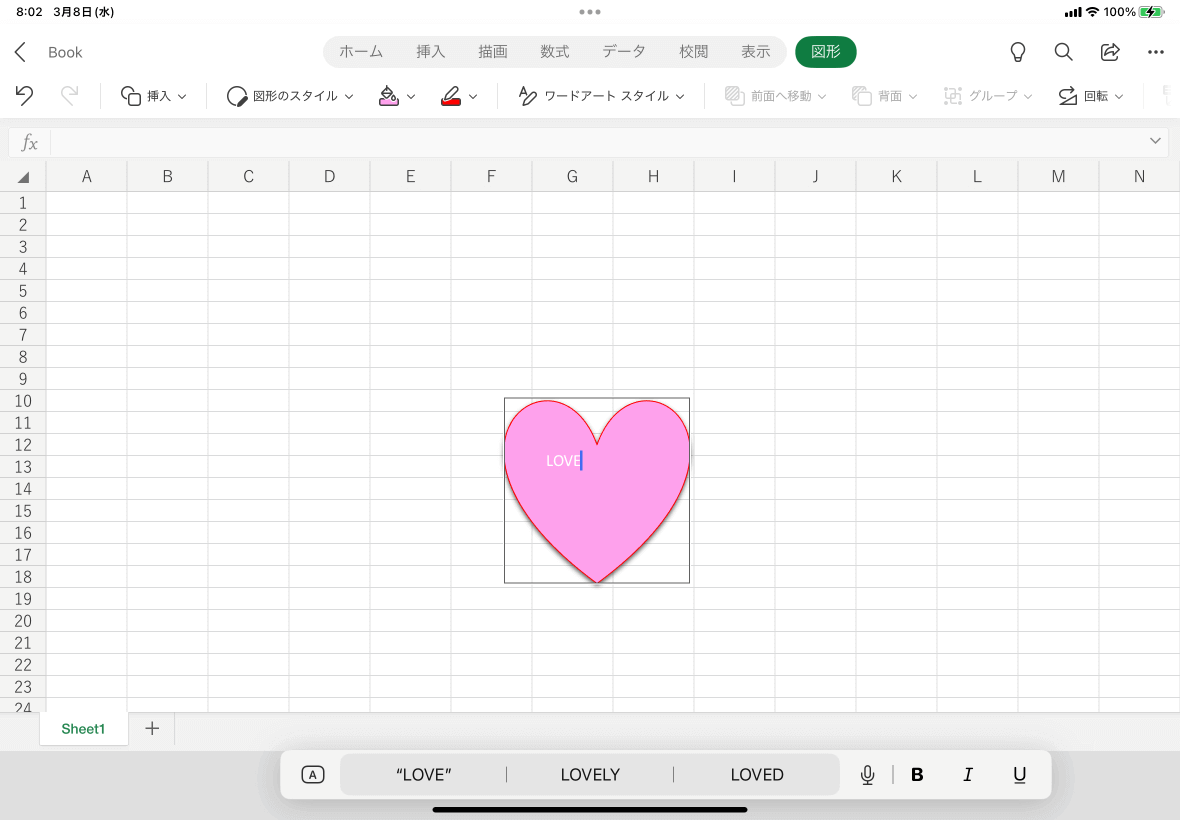Go back using the back chevron
Image resolution: width=1180 pixels, height=820 pixels.
(x=20, y=52)
